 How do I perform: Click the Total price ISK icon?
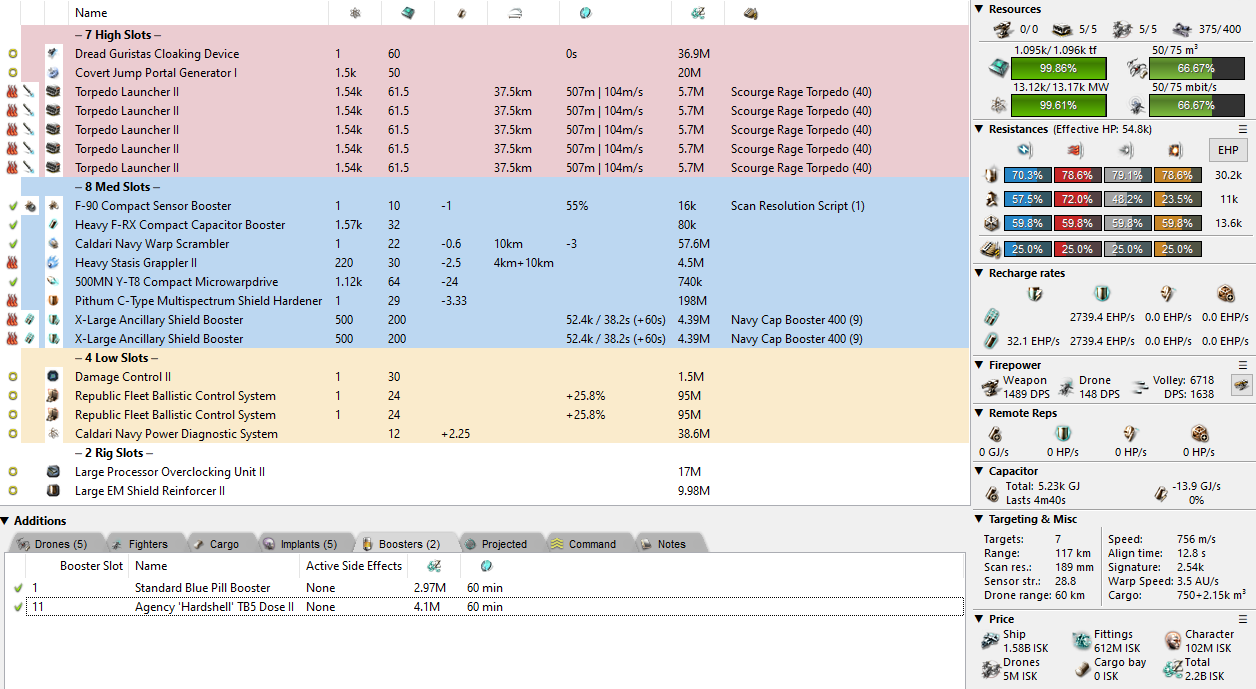pos(1172,669)
